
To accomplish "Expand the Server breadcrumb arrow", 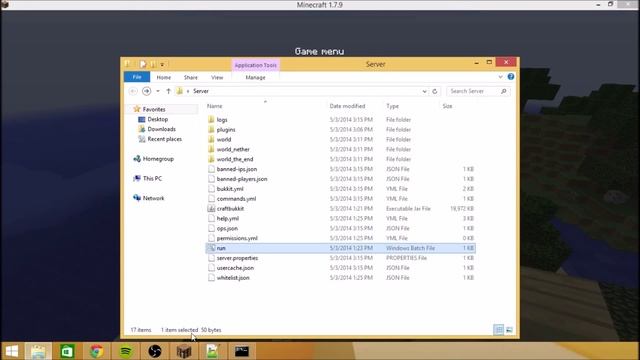I will pyautogui.click(x=188, y=91).
